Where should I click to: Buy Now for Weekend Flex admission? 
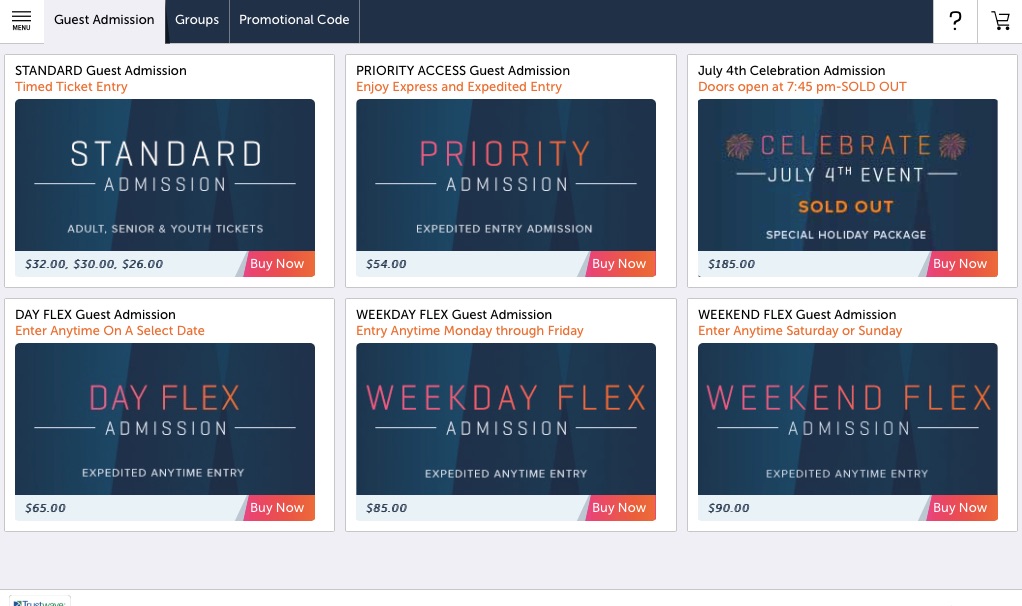click(x=960, y=508)
